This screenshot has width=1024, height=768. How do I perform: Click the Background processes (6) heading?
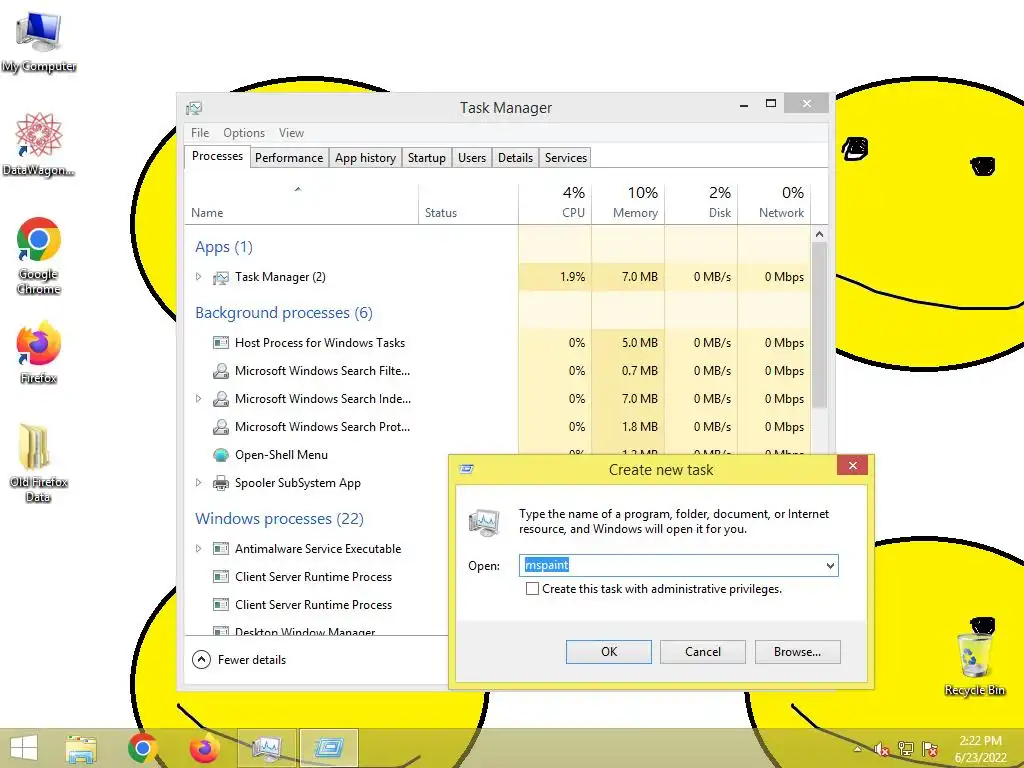[x=283, y=313]
